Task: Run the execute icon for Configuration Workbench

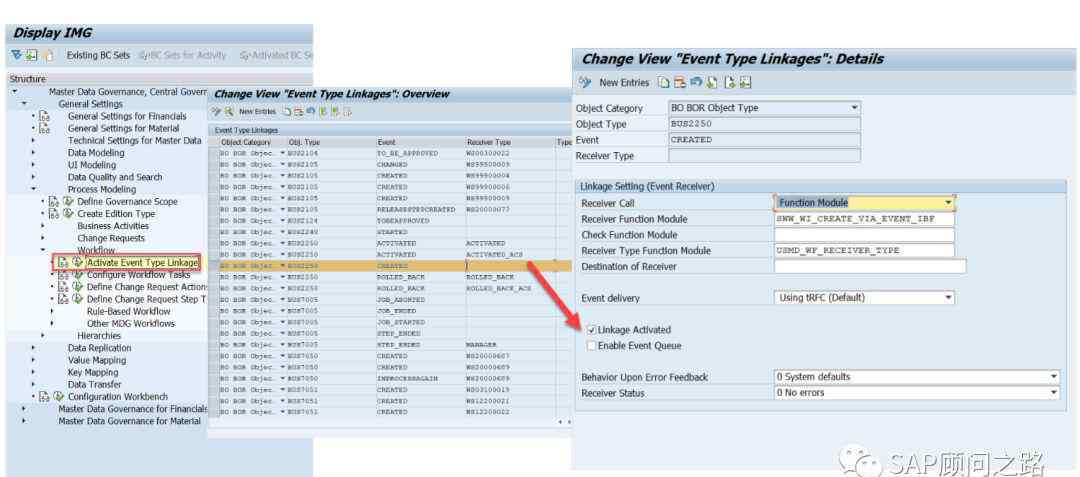Action: coord(59,396)
